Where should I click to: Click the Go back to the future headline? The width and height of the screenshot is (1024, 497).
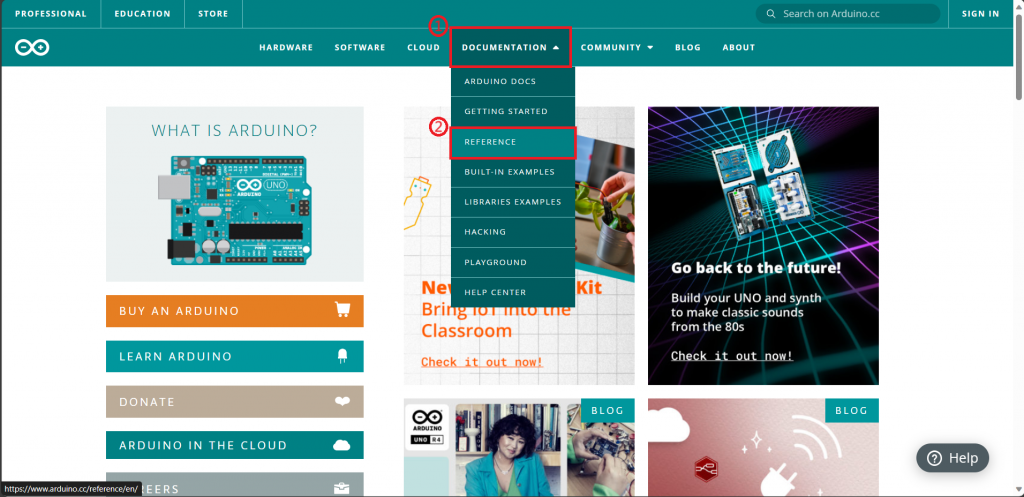click(x=756, y=268)
